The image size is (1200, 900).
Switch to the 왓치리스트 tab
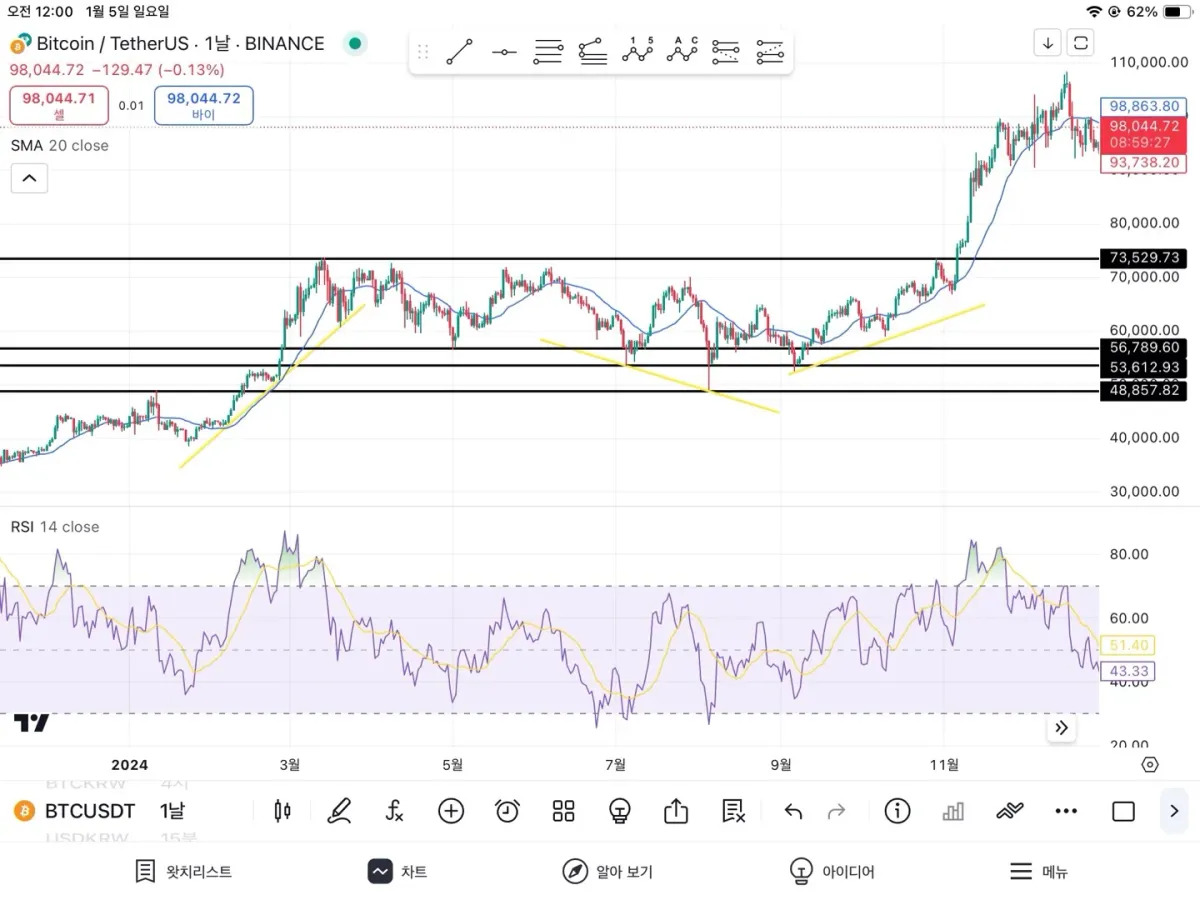click(183, 872)
